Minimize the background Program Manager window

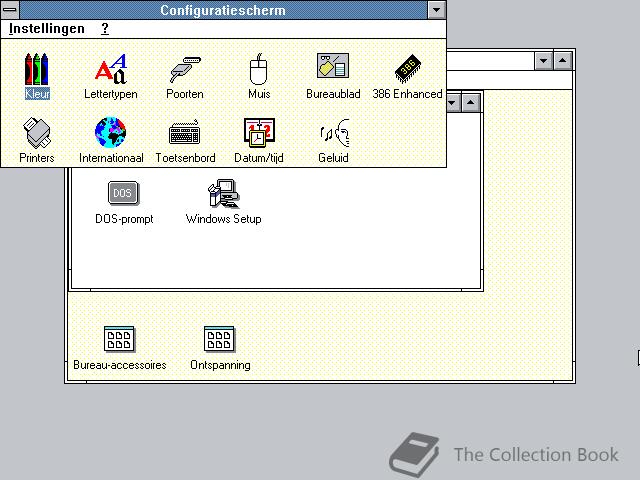(x=544, y=61)
